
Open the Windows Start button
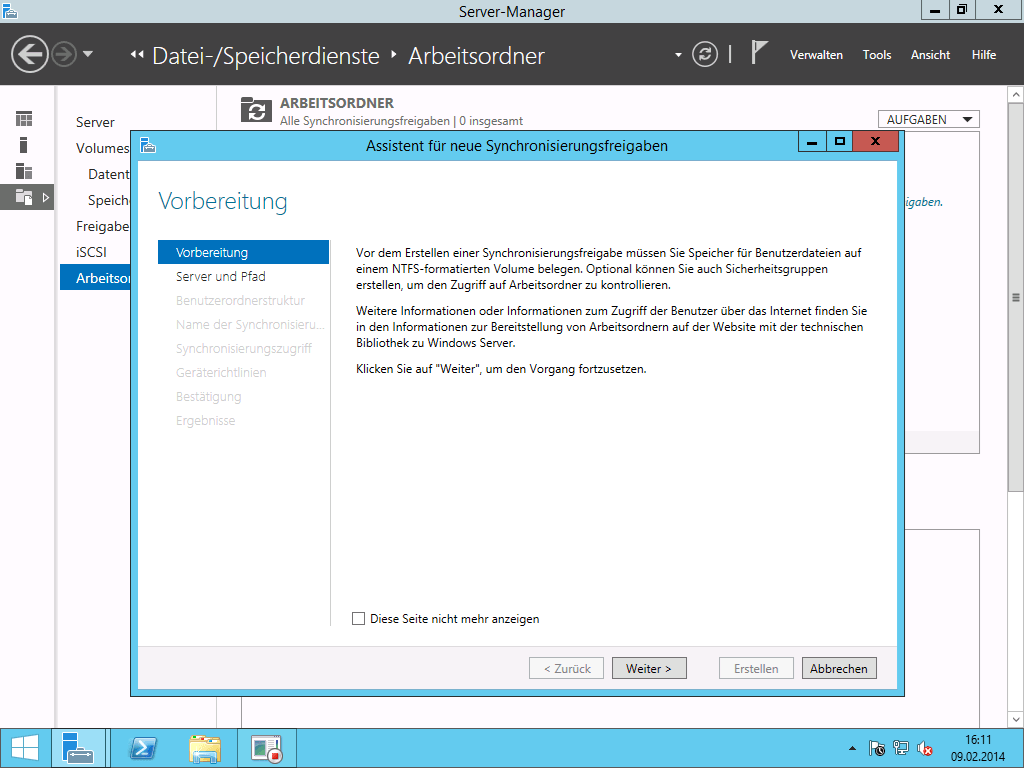pyautogui.click(x=25, y=748)
